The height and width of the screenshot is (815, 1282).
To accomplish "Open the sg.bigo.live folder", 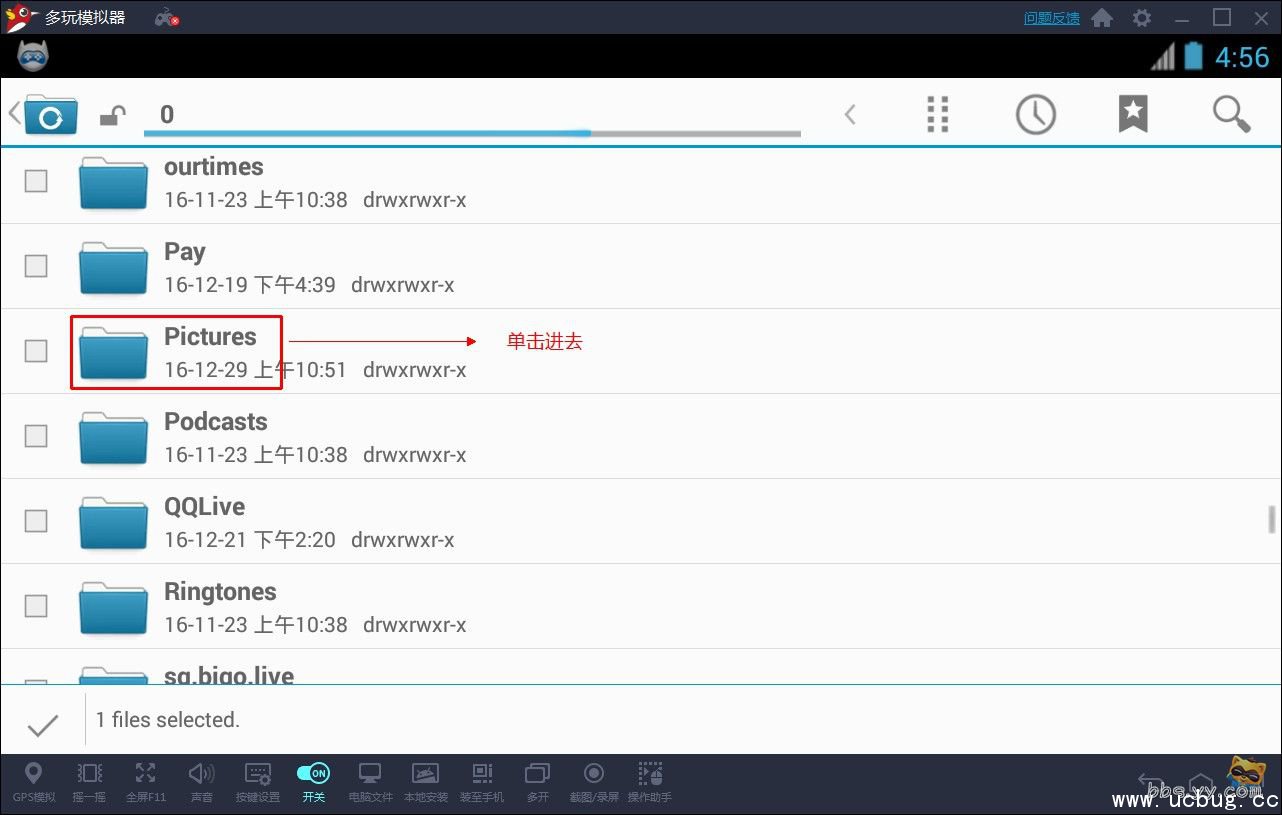I will point(640,667).
